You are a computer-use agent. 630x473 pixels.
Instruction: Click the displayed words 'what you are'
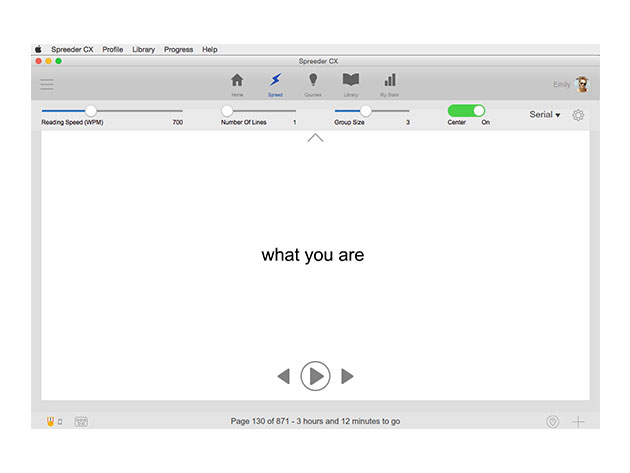(313, 255)
